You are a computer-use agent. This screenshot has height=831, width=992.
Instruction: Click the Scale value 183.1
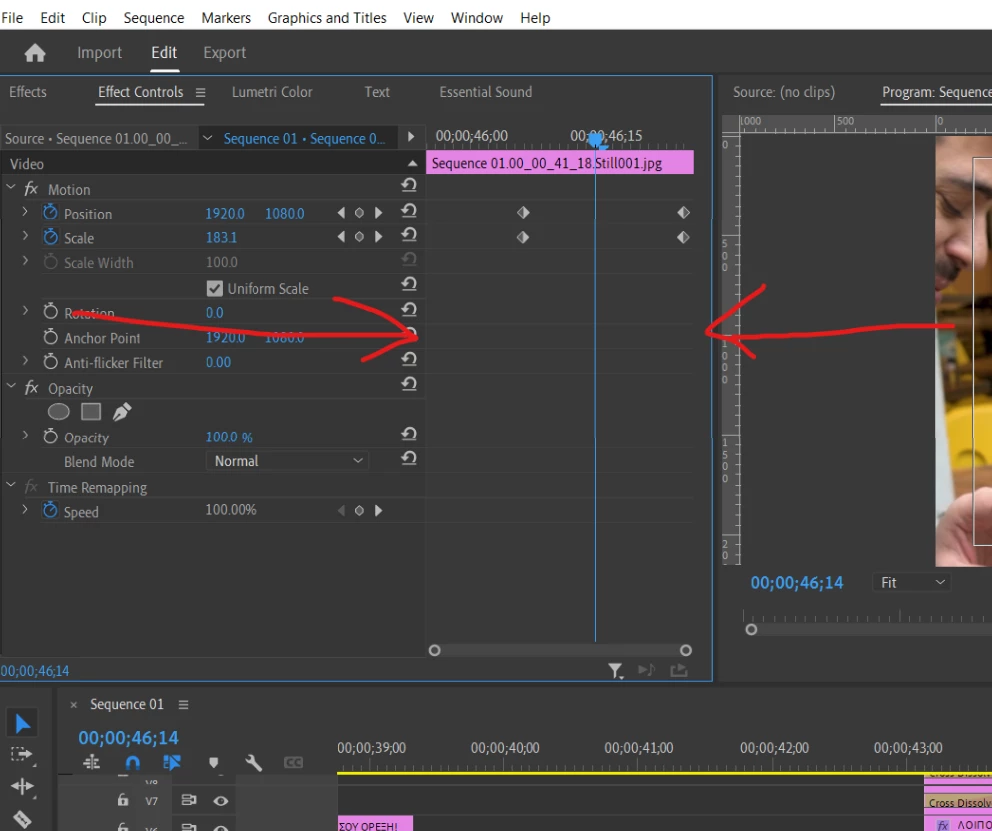(x=221, y=237)
